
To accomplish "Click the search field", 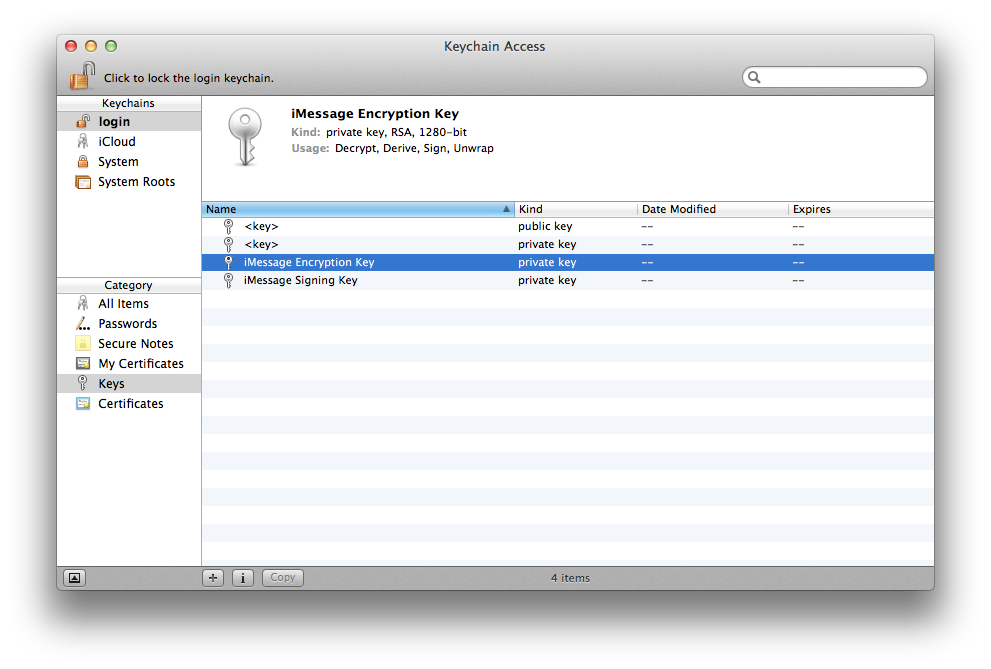I will click(x=834, y=77).
